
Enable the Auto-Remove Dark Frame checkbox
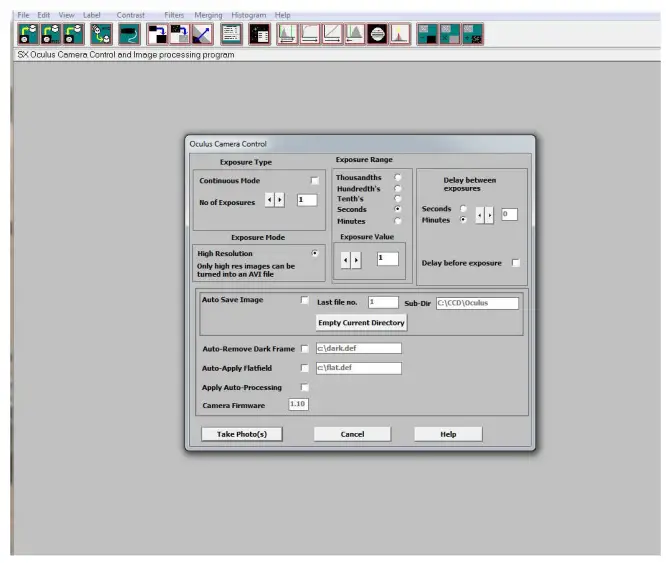[305, 349]
